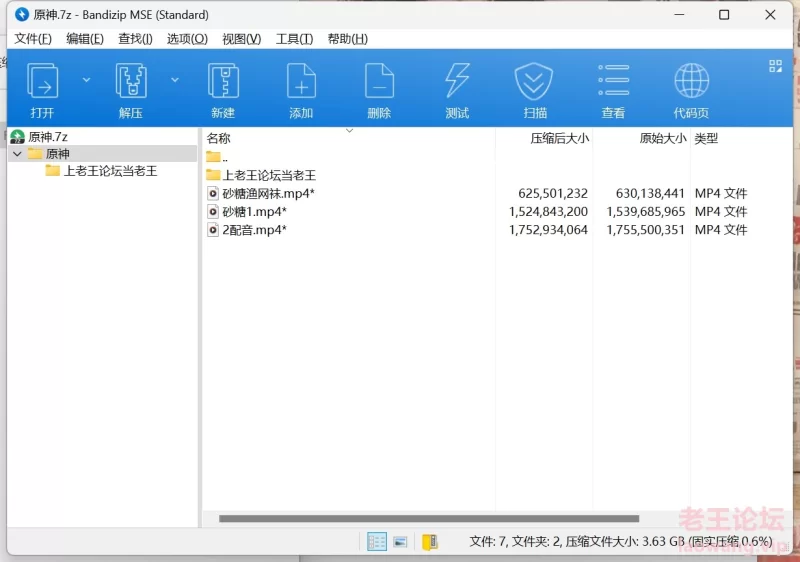
Task: Open the 帮助(H) menu
Action: click(347, 39)
